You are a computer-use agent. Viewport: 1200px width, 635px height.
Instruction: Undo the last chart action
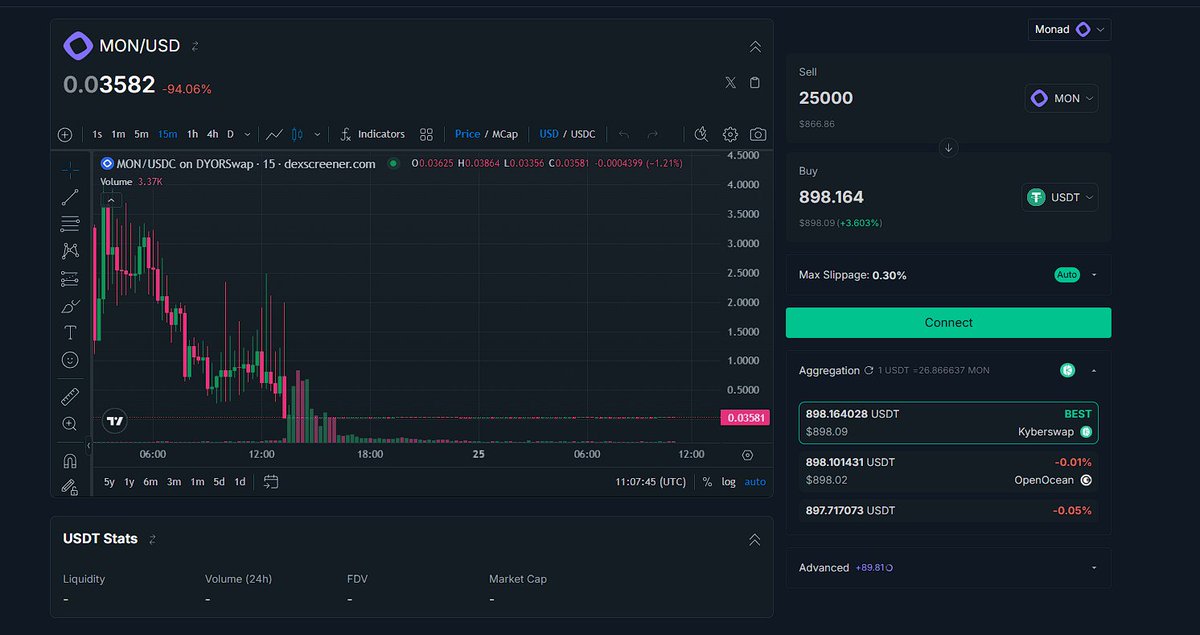[x=624, y=134]
